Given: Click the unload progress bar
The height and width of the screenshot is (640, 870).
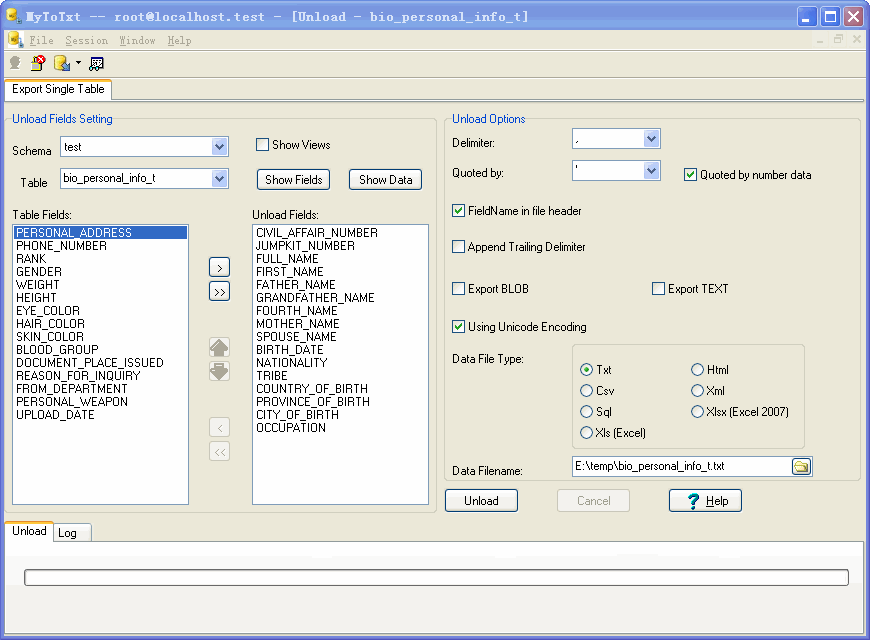Looking at the screenshot, I should [x=436, y=577].
